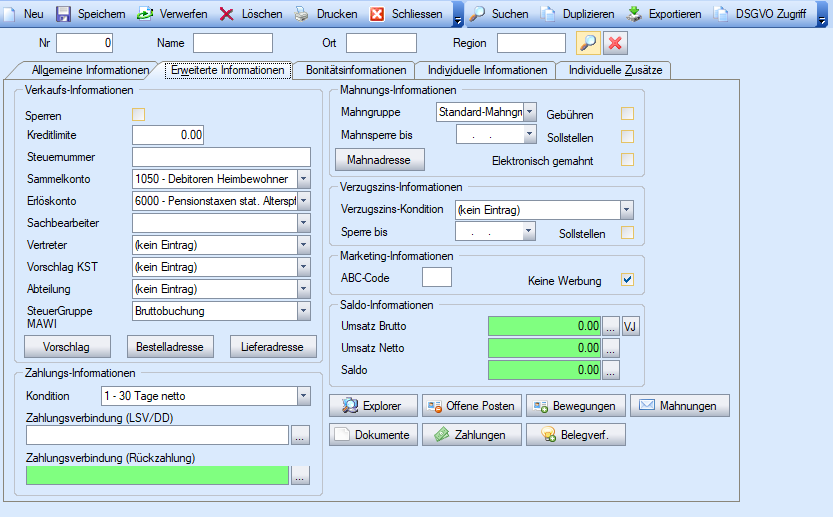Screen dimensions: 833x517
Task: Switch to the Bonitätsinformationen tab
Action: point(357,70)
